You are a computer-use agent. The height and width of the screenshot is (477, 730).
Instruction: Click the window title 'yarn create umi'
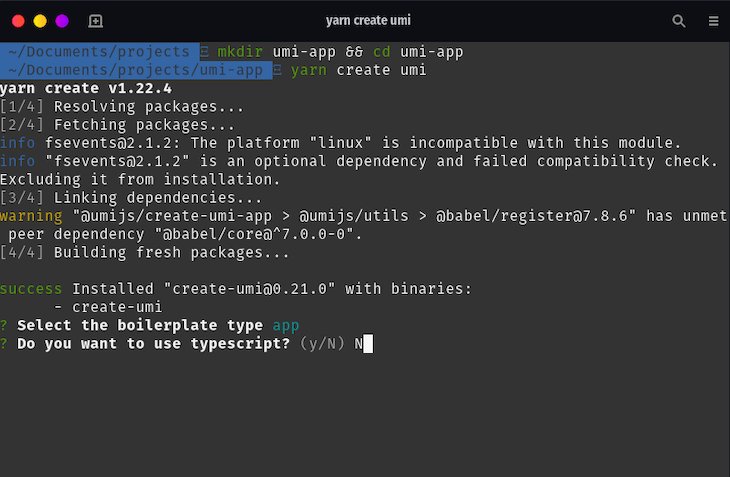[x=368, y=20]
